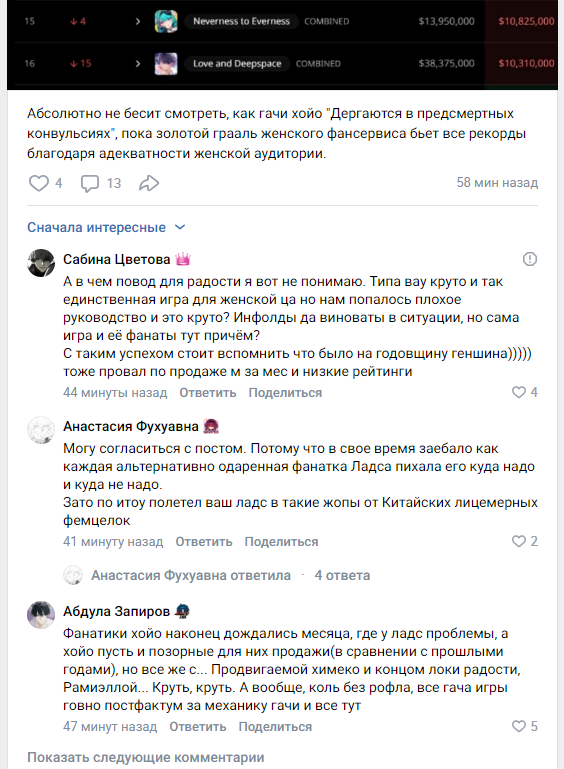Open Сабина Цветова's avatar

click(41, 263)
